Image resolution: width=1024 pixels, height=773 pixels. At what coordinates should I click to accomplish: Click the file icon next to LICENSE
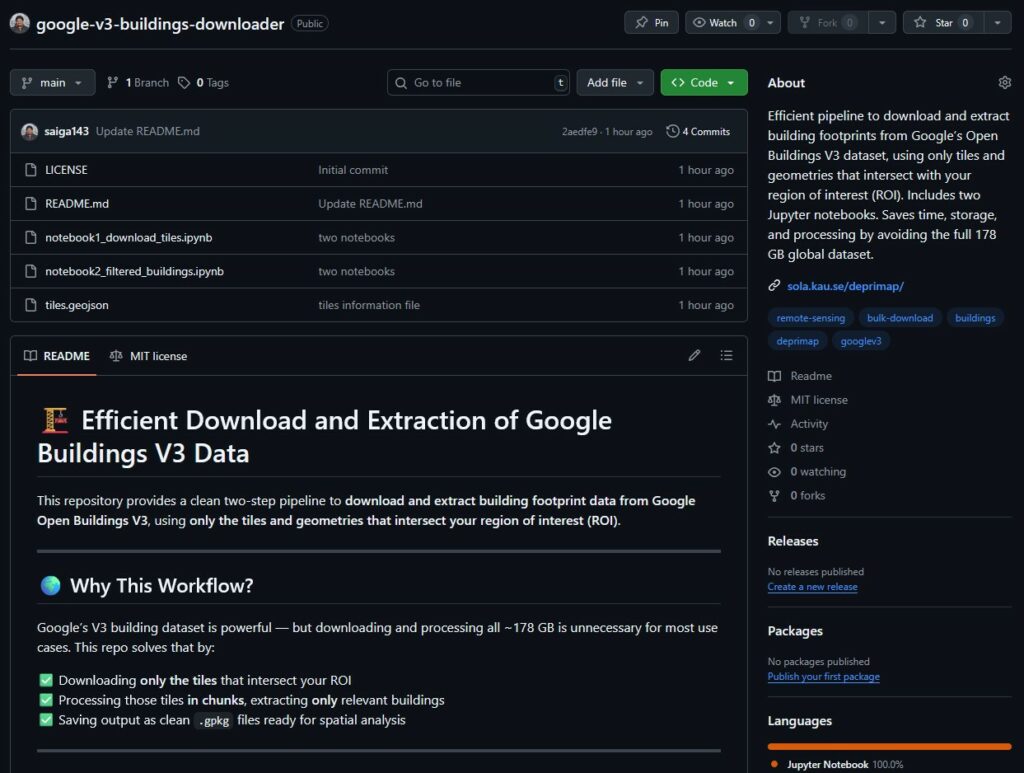(31, 170)
